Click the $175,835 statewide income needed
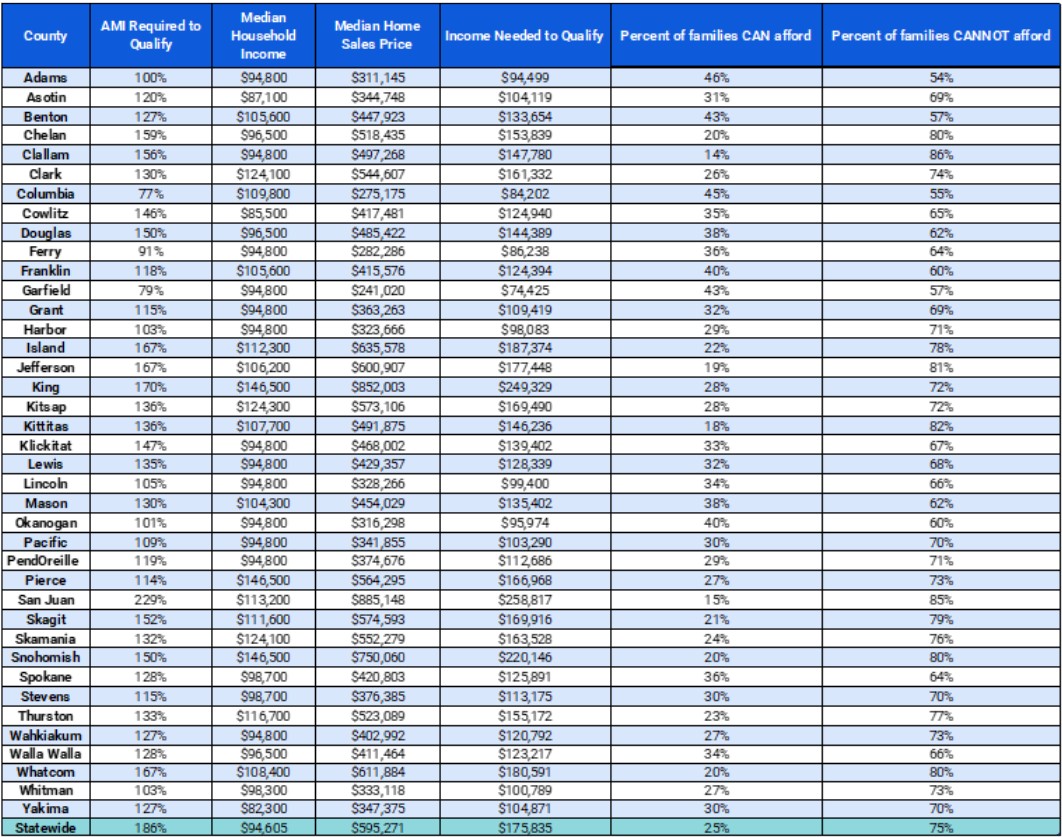The height and width of the screenshot is (837, 1062). [525, 828]
